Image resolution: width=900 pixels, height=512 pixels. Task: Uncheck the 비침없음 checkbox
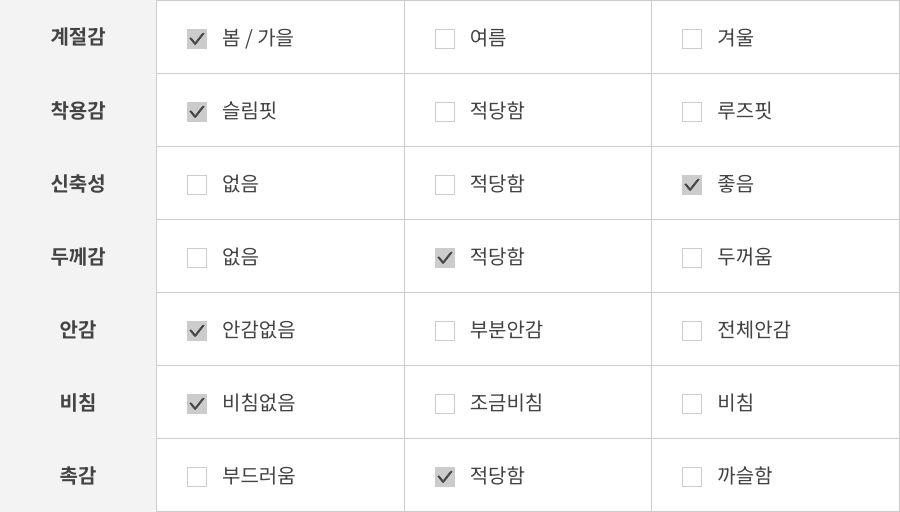tap(197, 404)
